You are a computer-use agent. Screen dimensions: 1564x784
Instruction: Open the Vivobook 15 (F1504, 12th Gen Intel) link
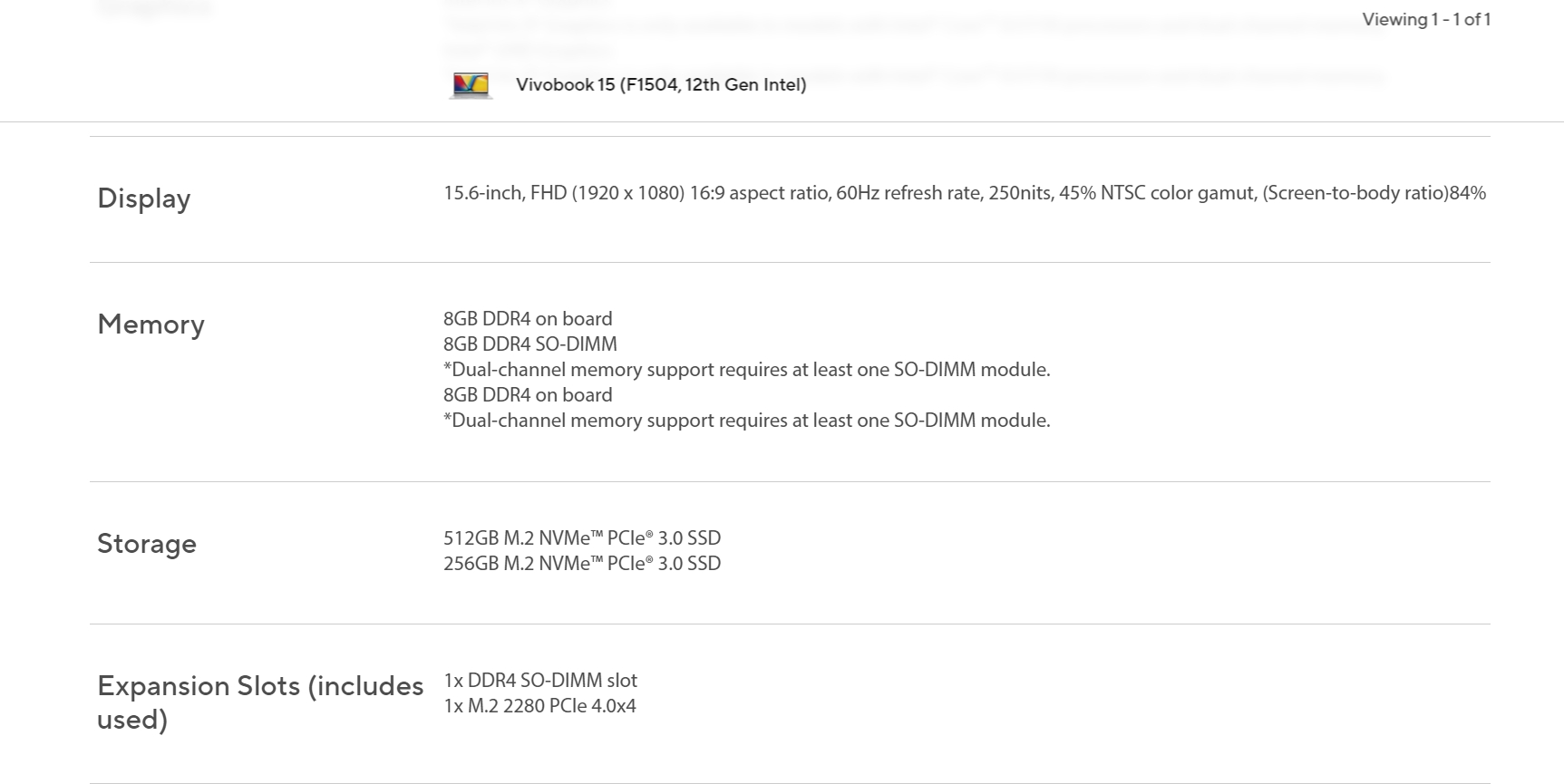tap(660, 85)
